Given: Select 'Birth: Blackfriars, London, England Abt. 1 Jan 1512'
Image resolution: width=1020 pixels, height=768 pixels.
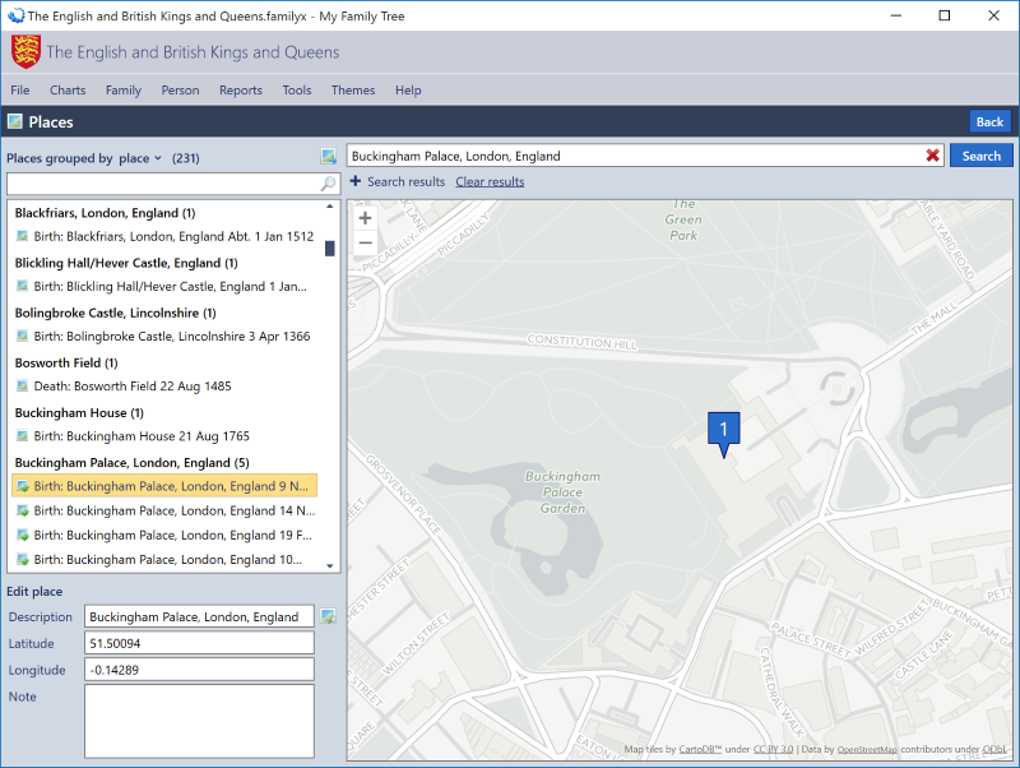Looking at the screenshot, I should (x=174, y=236).
